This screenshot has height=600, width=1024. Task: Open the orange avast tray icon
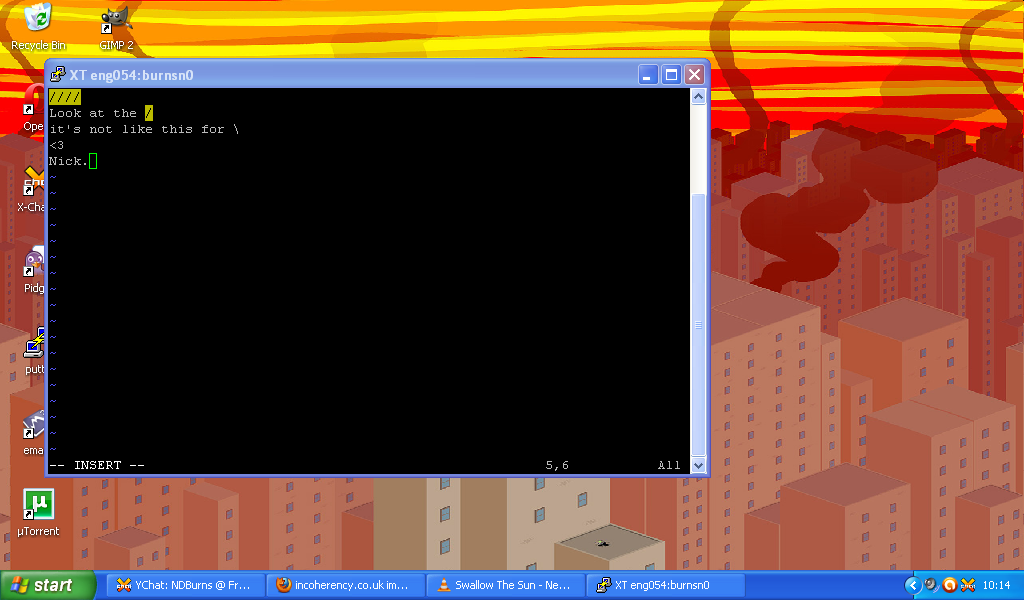949,585
